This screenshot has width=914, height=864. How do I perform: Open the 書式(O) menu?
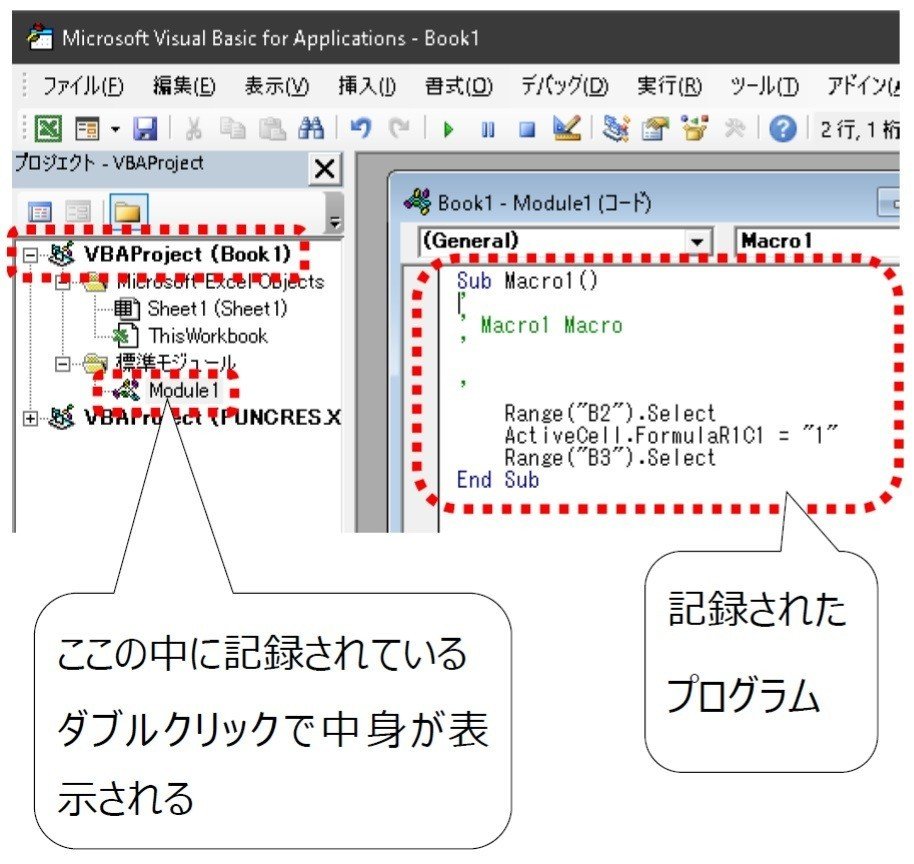pyautogui.click(x=459, y=86)
